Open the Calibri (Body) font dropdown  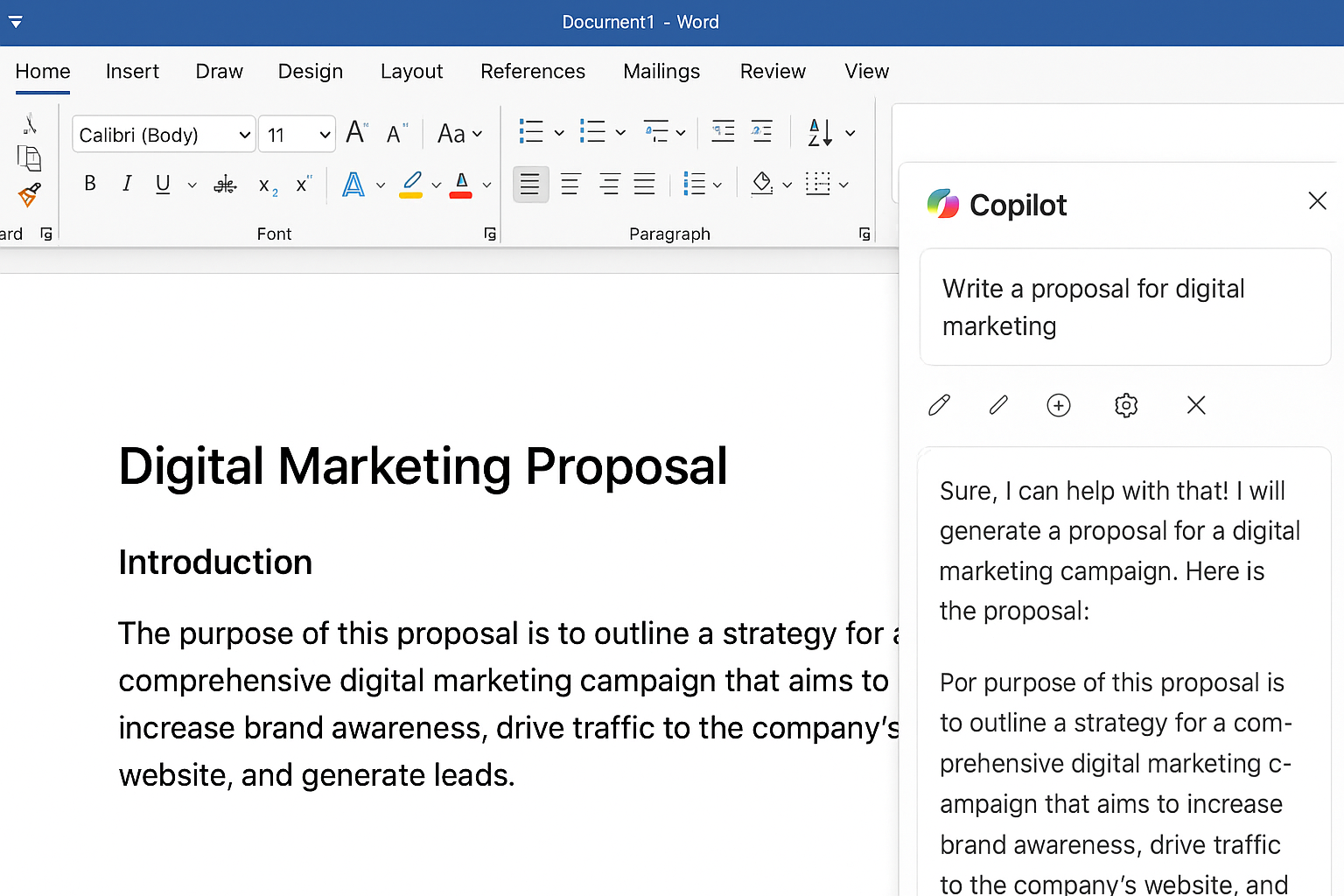(244, 135)
